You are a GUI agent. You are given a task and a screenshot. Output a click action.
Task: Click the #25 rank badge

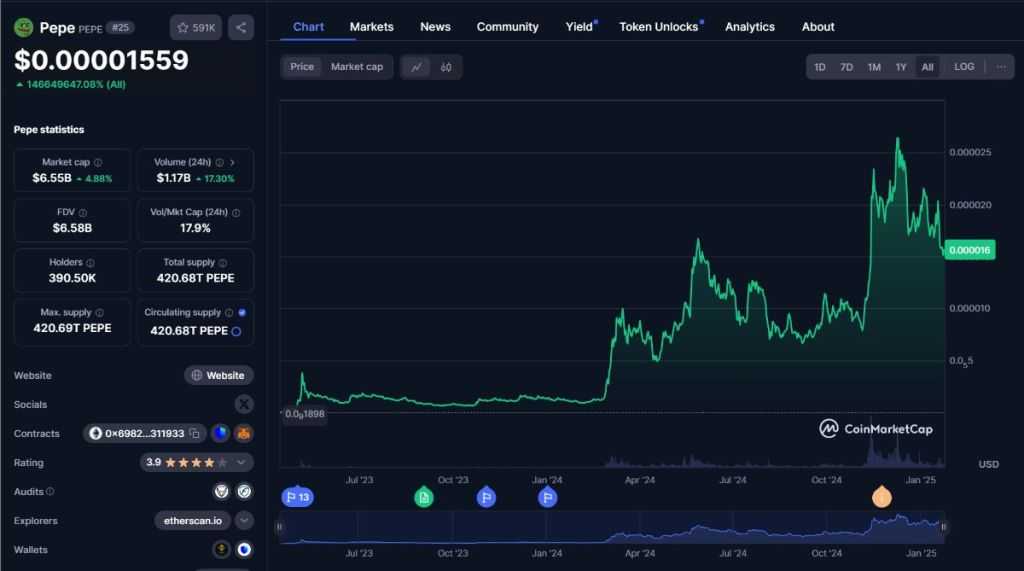point(120,27)
